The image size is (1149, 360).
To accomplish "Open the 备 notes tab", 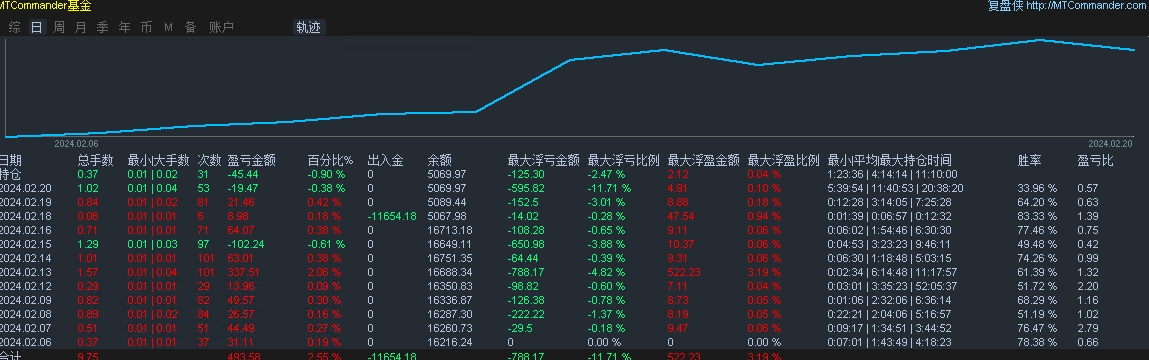I will point(191,28).
